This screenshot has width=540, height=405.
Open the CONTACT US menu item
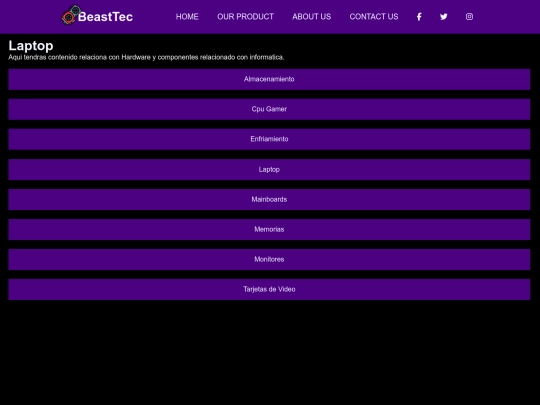(374, 17)
